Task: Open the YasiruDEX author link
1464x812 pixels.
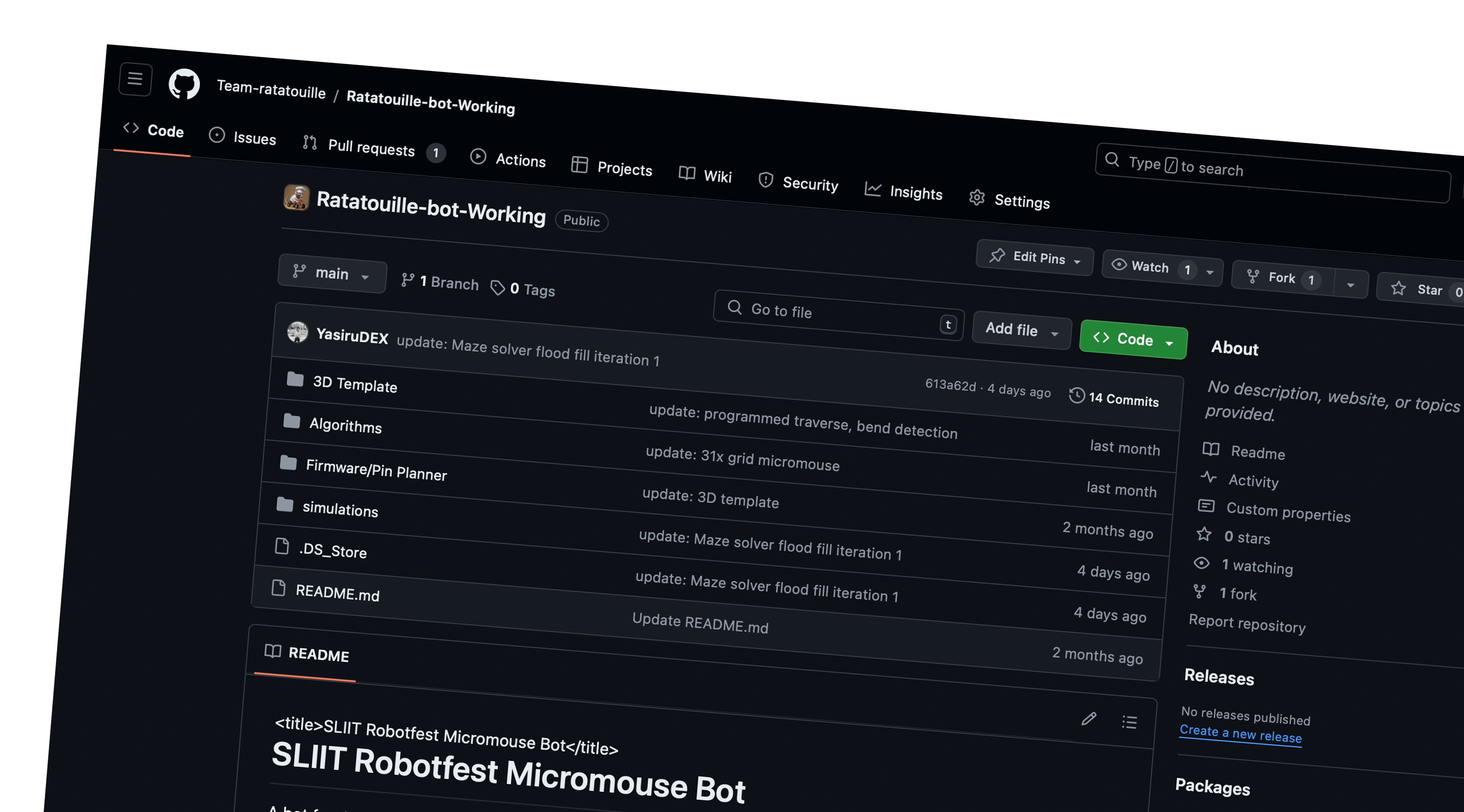Action: (x=352, y=336)
